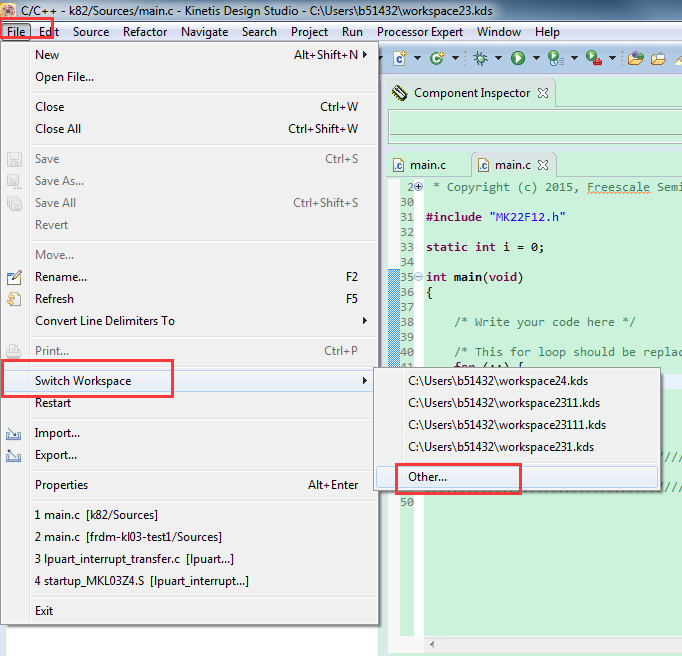Image resolution: width=682 pixels, height=656 pixels.
Task: Switch to workspace231.kds
Action: point(517,447)
